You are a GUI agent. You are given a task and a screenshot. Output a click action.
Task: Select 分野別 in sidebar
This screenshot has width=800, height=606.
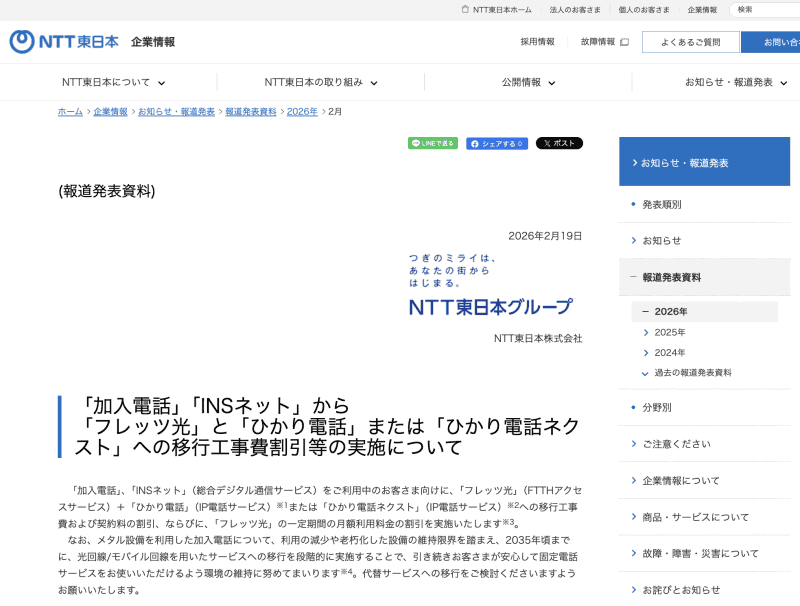657,408
